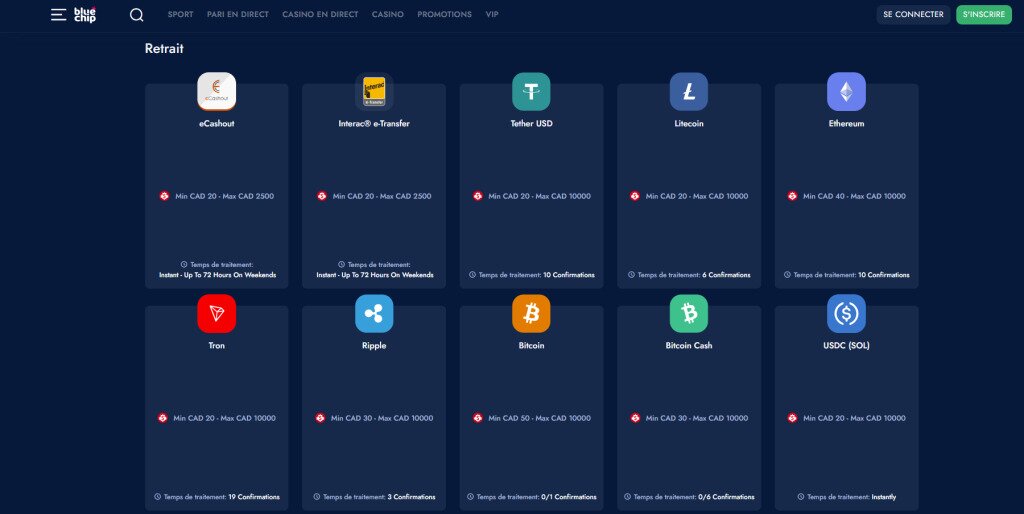1024x514 pixels.
Task: Click Canadian flag icon in Tron card
Action: 163,418
